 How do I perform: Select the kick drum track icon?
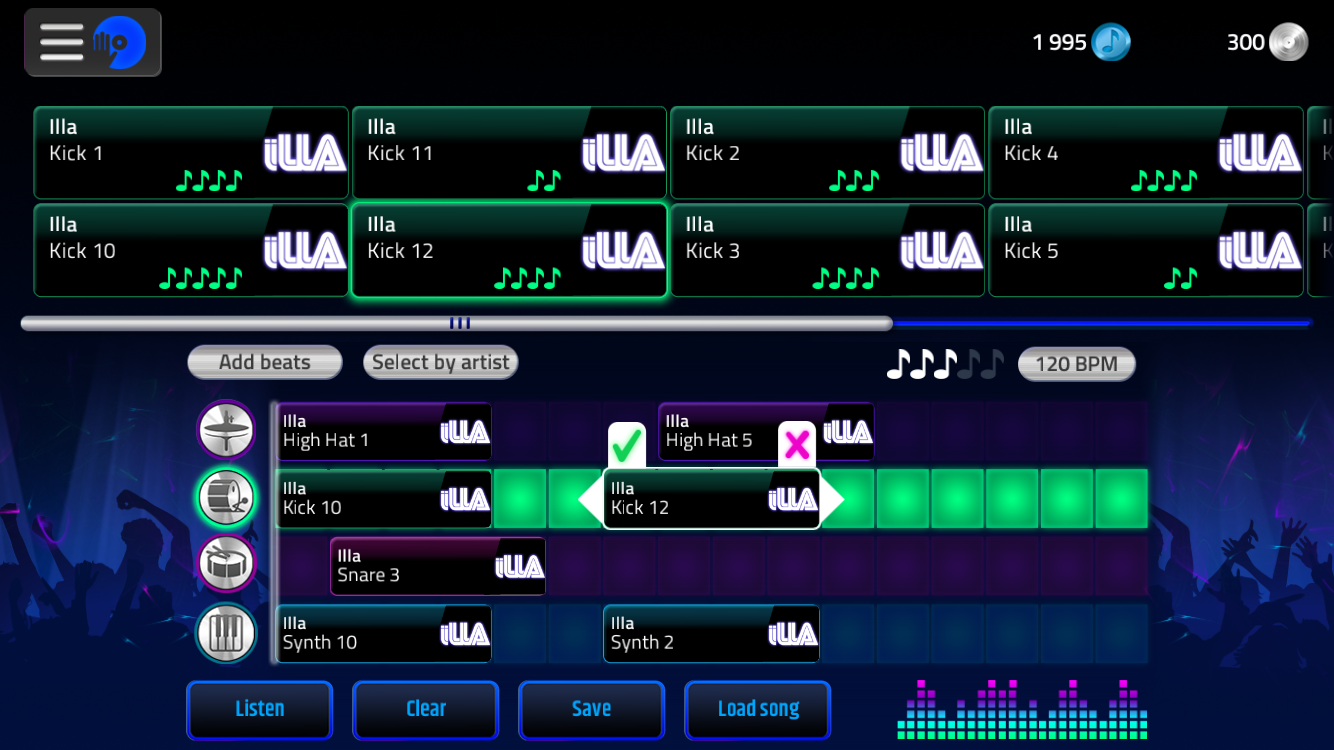pyautogui.click(x=227, y=498)
